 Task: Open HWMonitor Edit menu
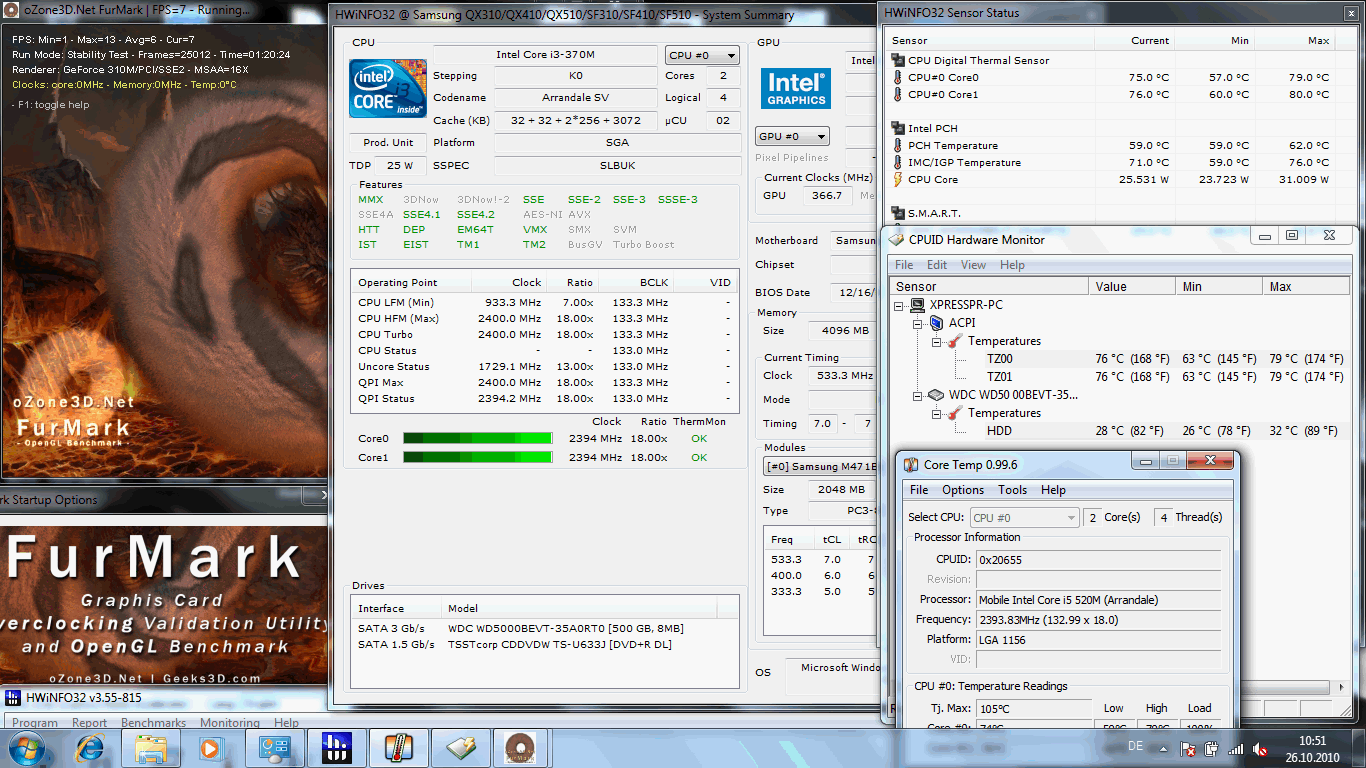pos(937,265)
